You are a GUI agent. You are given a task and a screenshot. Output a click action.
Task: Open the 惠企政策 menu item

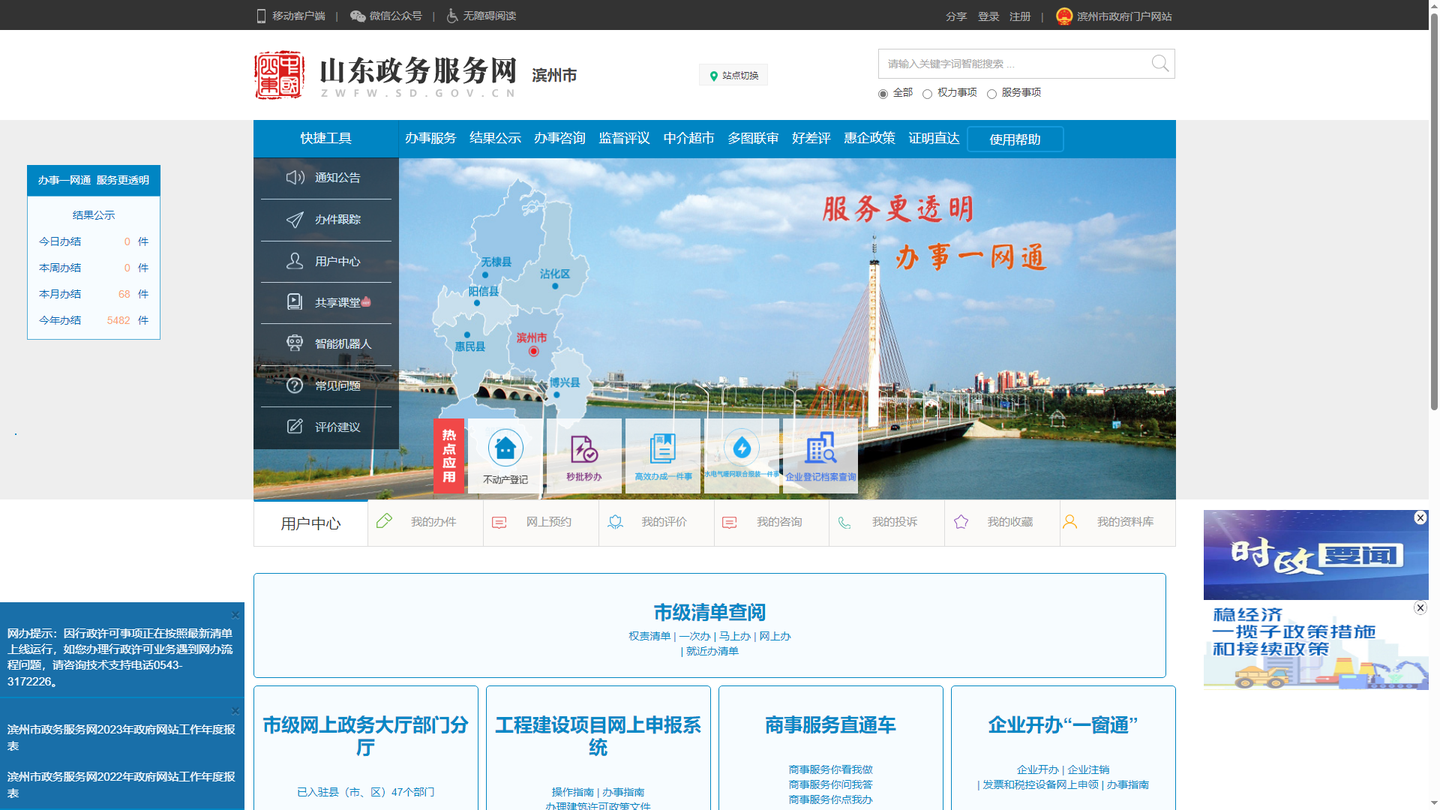pyautogui.click(x=869, y=138)
